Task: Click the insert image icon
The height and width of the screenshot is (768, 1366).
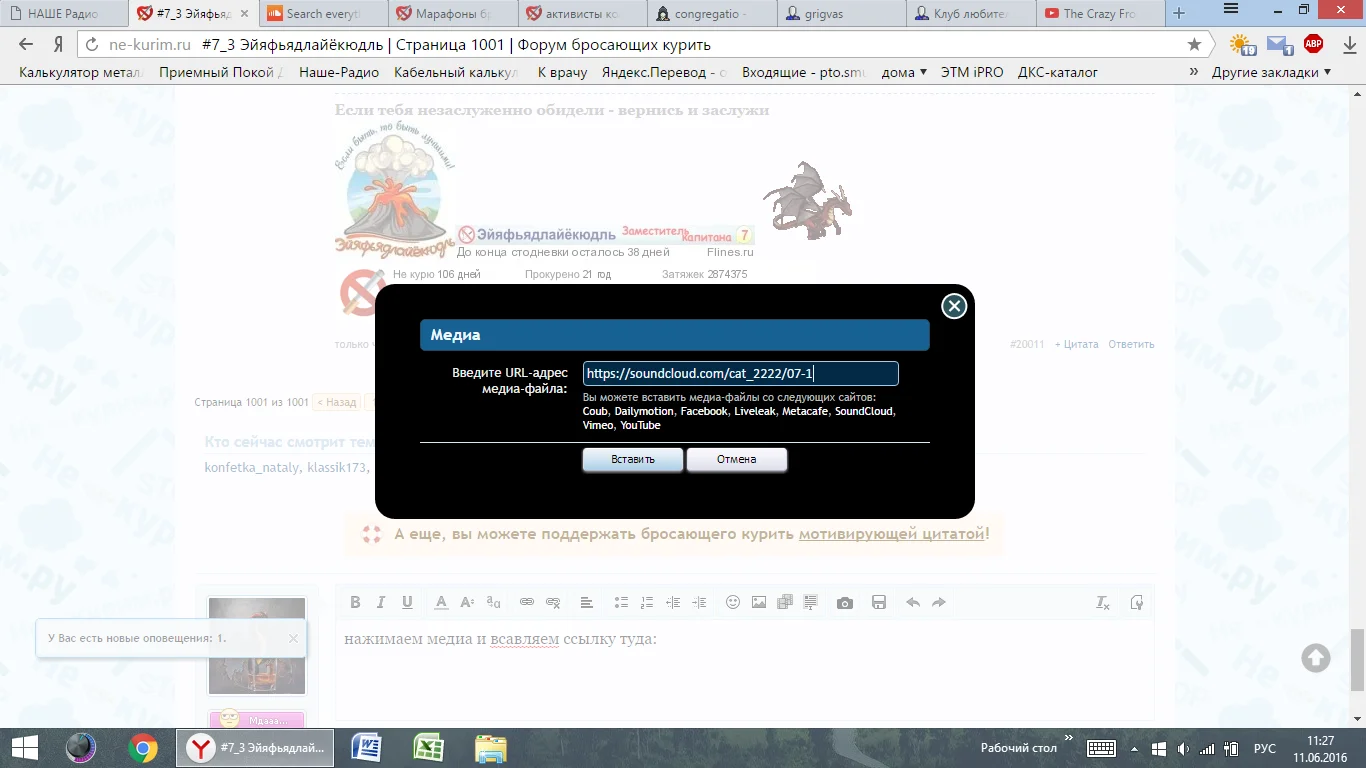Action: click(x=759, y=602)
